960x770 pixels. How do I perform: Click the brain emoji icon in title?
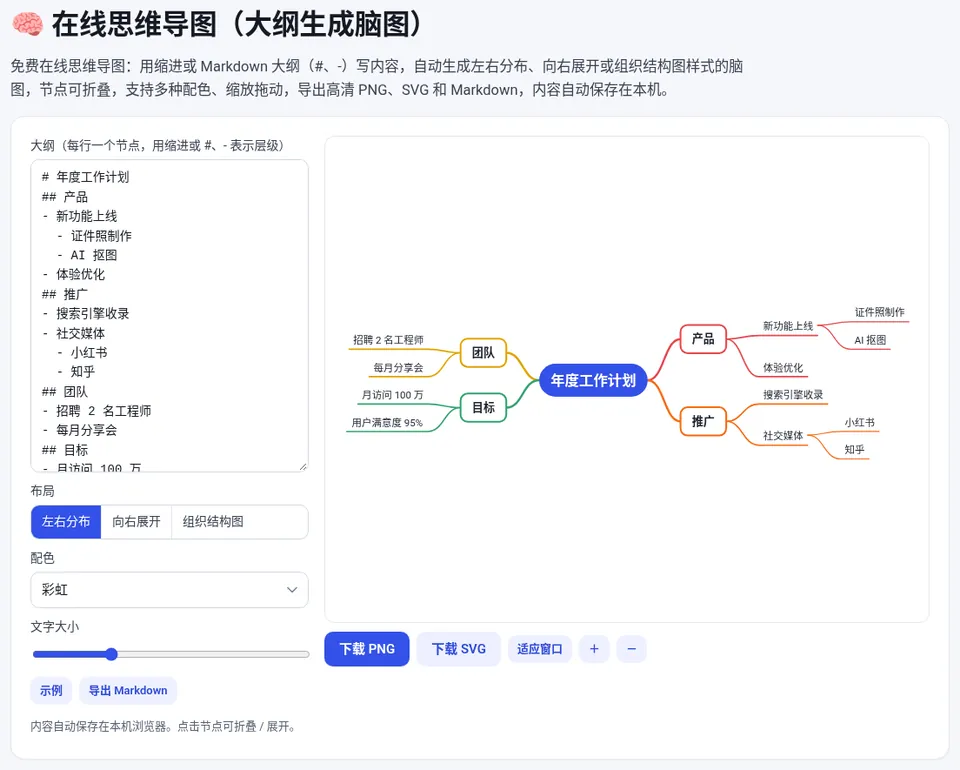(28, 24)
